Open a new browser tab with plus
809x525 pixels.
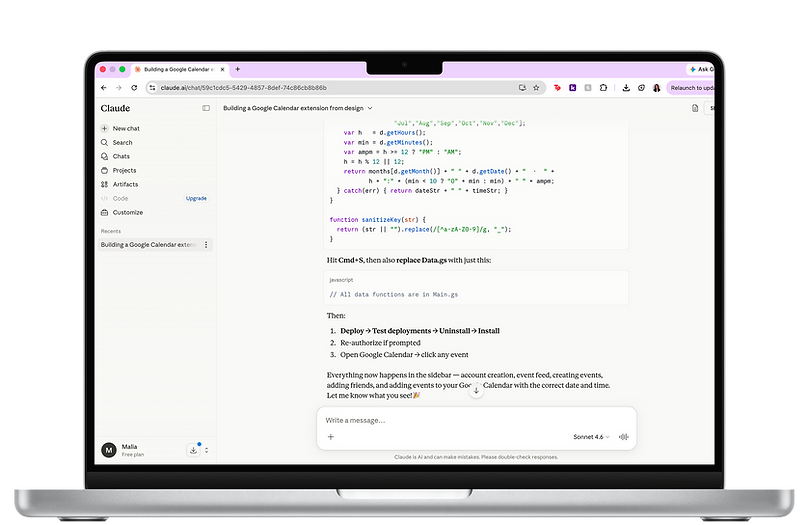tap(238, 69)
